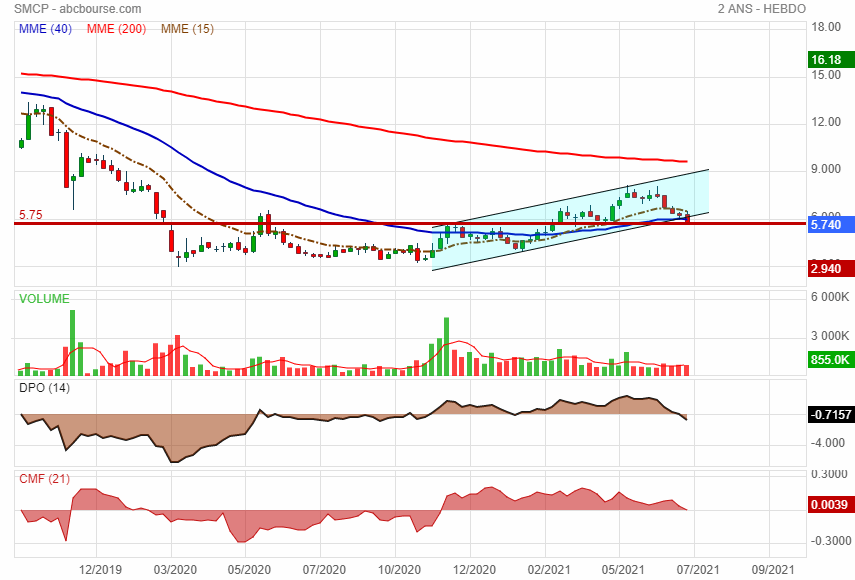Click the 9.000 price axis label
This screenshot has height=580, width=855.
[826, 170]
